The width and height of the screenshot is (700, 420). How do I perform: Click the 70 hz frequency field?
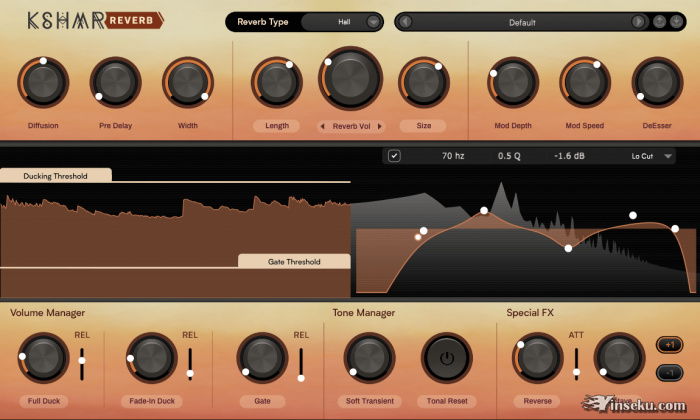tap(453, 155)
